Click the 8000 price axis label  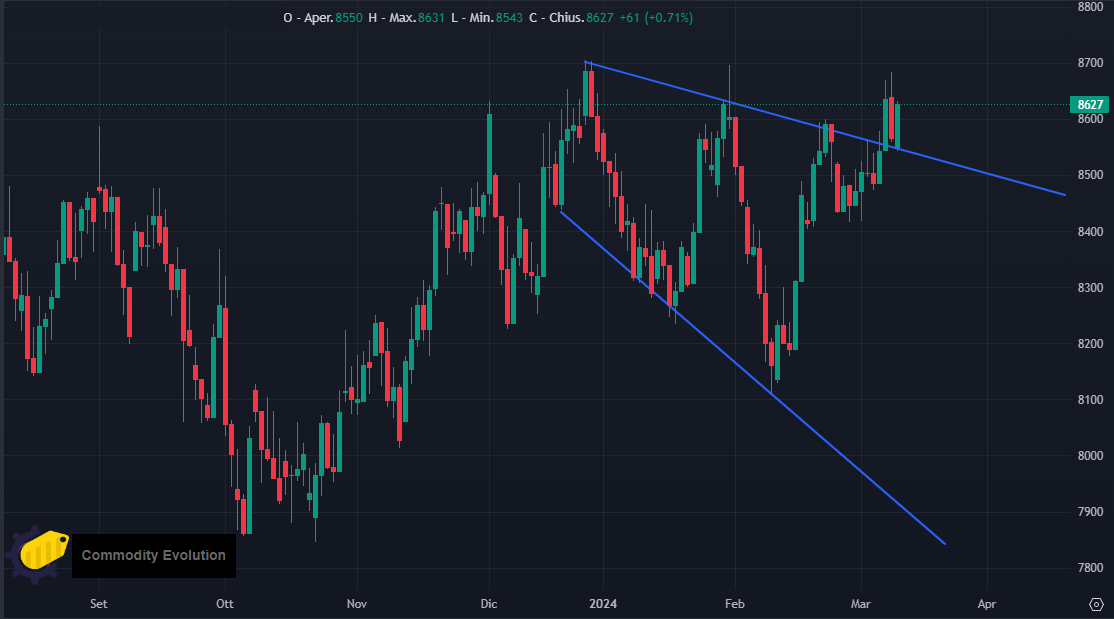pos(1091,456)
